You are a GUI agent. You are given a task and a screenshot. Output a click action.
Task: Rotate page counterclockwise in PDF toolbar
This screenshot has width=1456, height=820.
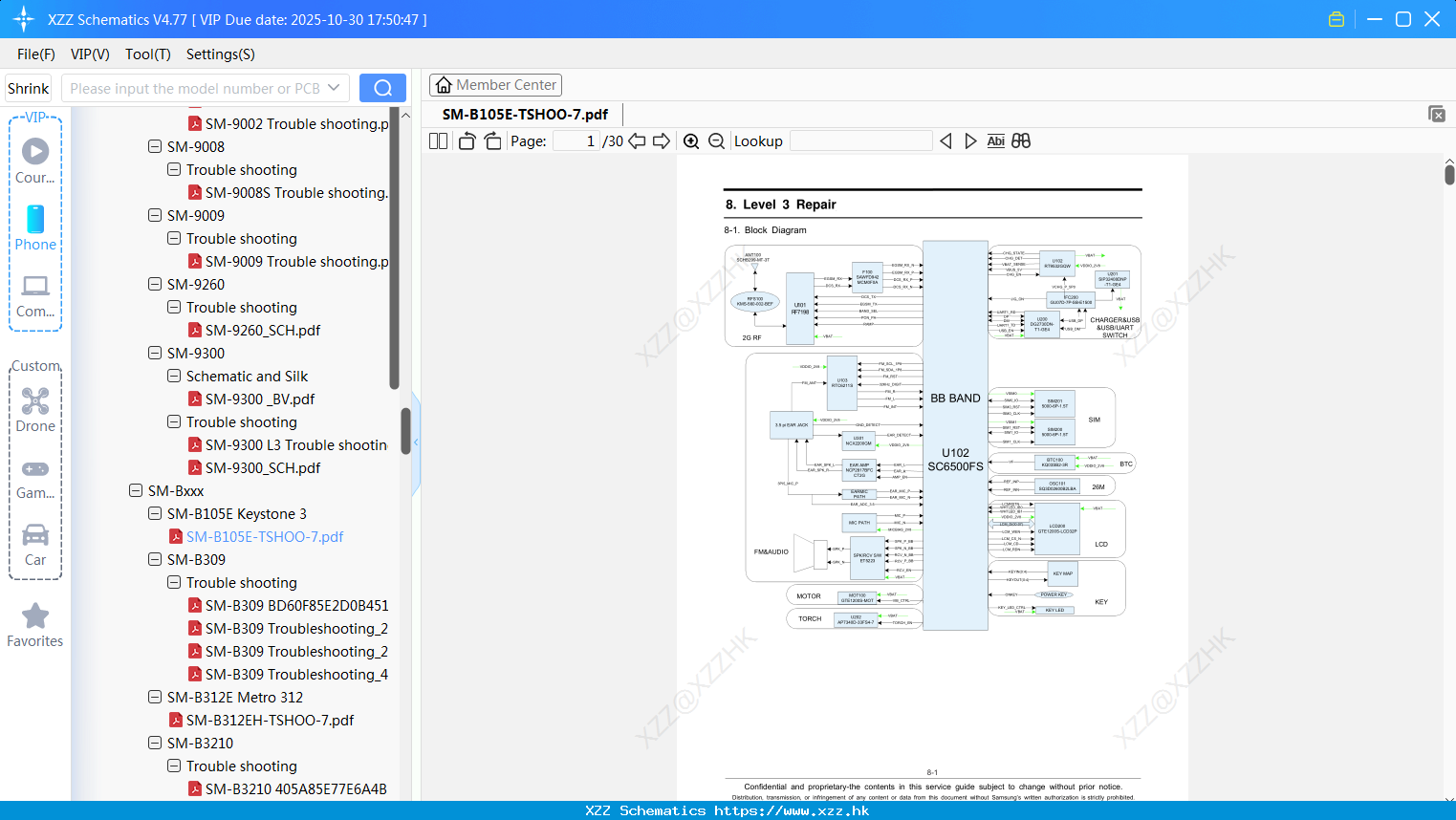point(467,141)
